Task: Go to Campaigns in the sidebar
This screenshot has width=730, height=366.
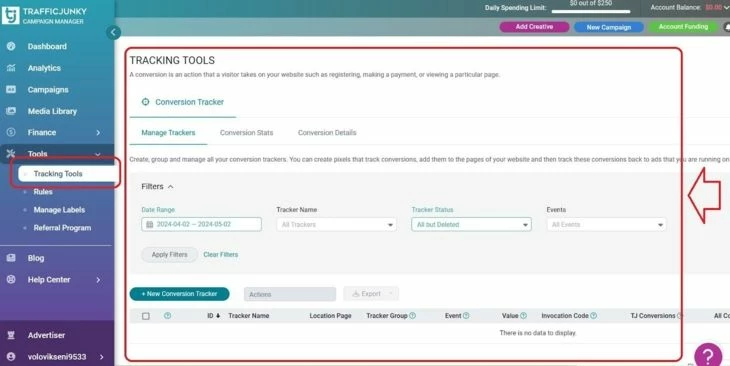Action: point(48,89)
